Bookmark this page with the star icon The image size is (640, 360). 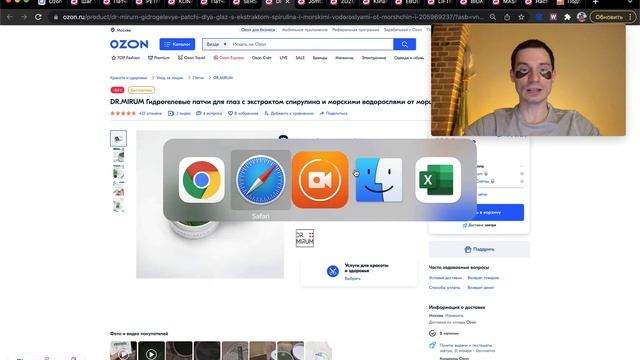tap(521, 17)
